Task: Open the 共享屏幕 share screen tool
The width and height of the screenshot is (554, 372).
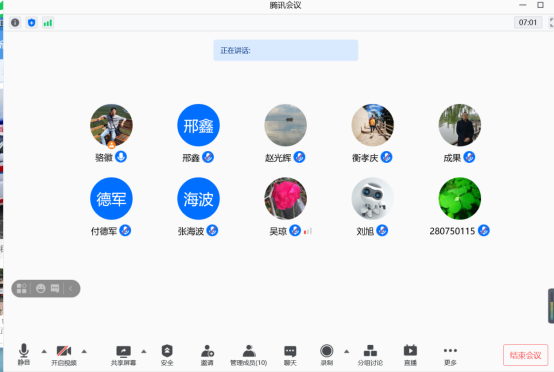Action: [123, 355]
